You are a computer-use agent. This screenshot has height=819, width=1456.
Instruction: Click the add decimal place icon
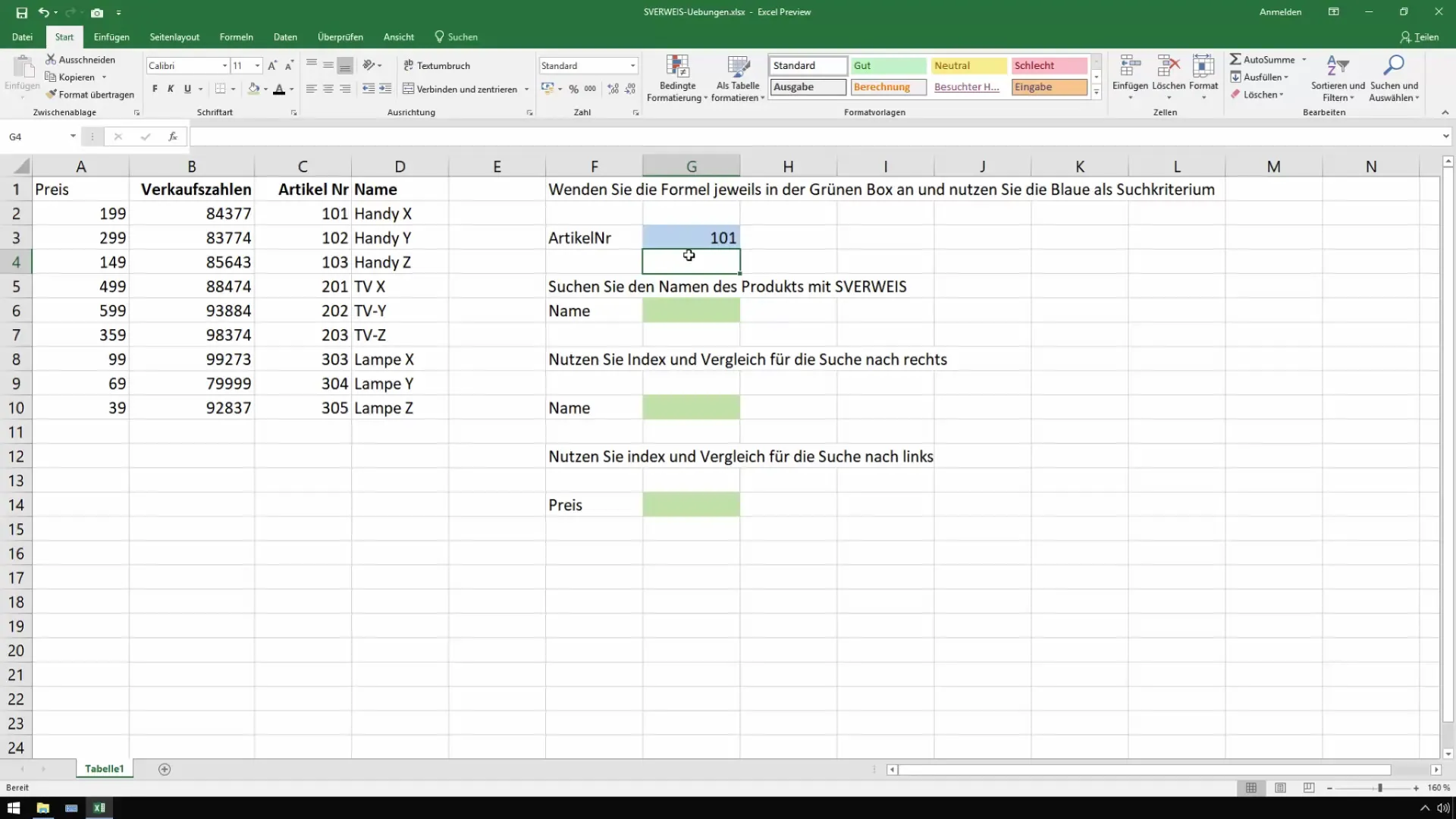click(x=613, y=89)
